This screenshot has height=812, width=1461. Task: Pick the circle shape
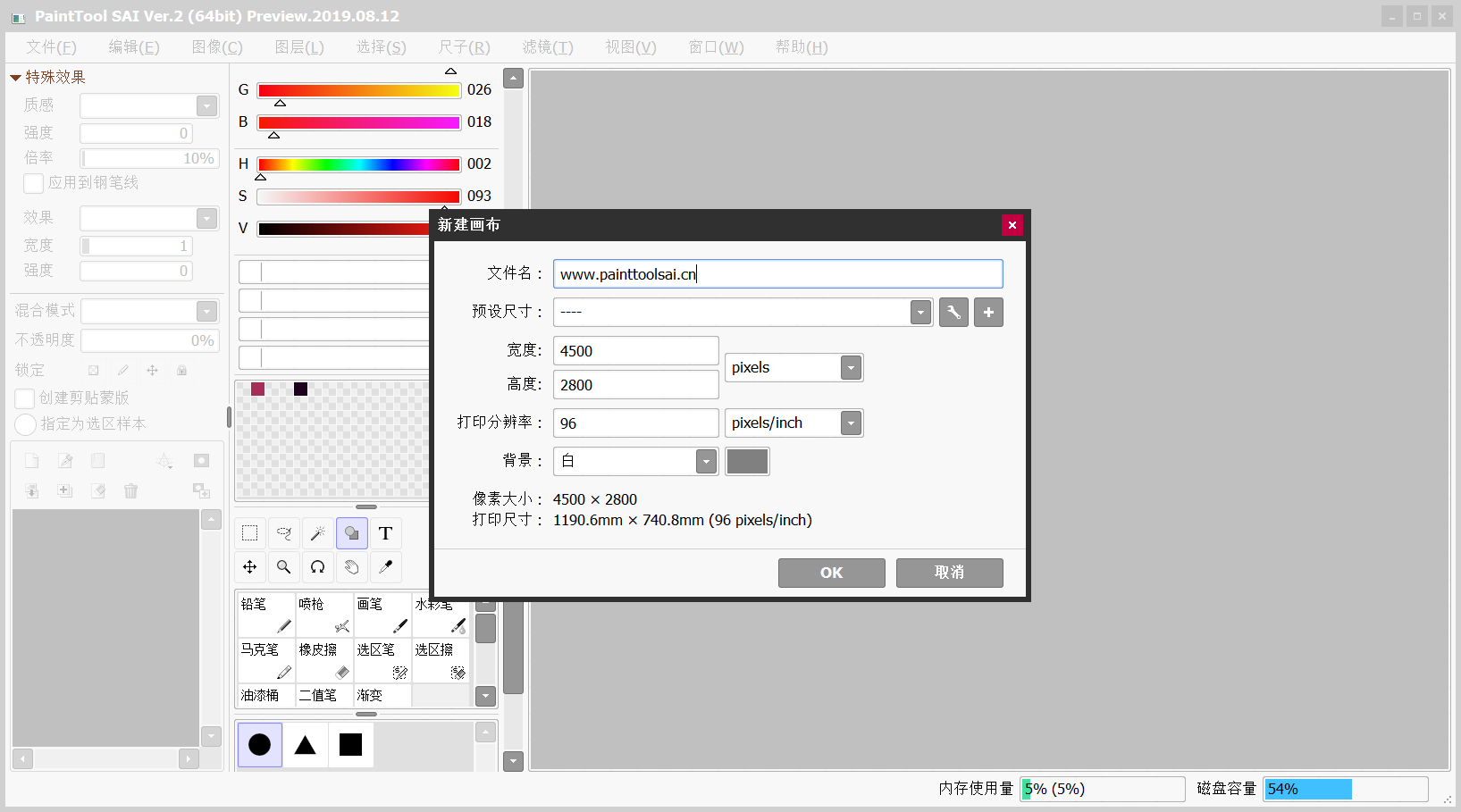(x=260, y=745)
